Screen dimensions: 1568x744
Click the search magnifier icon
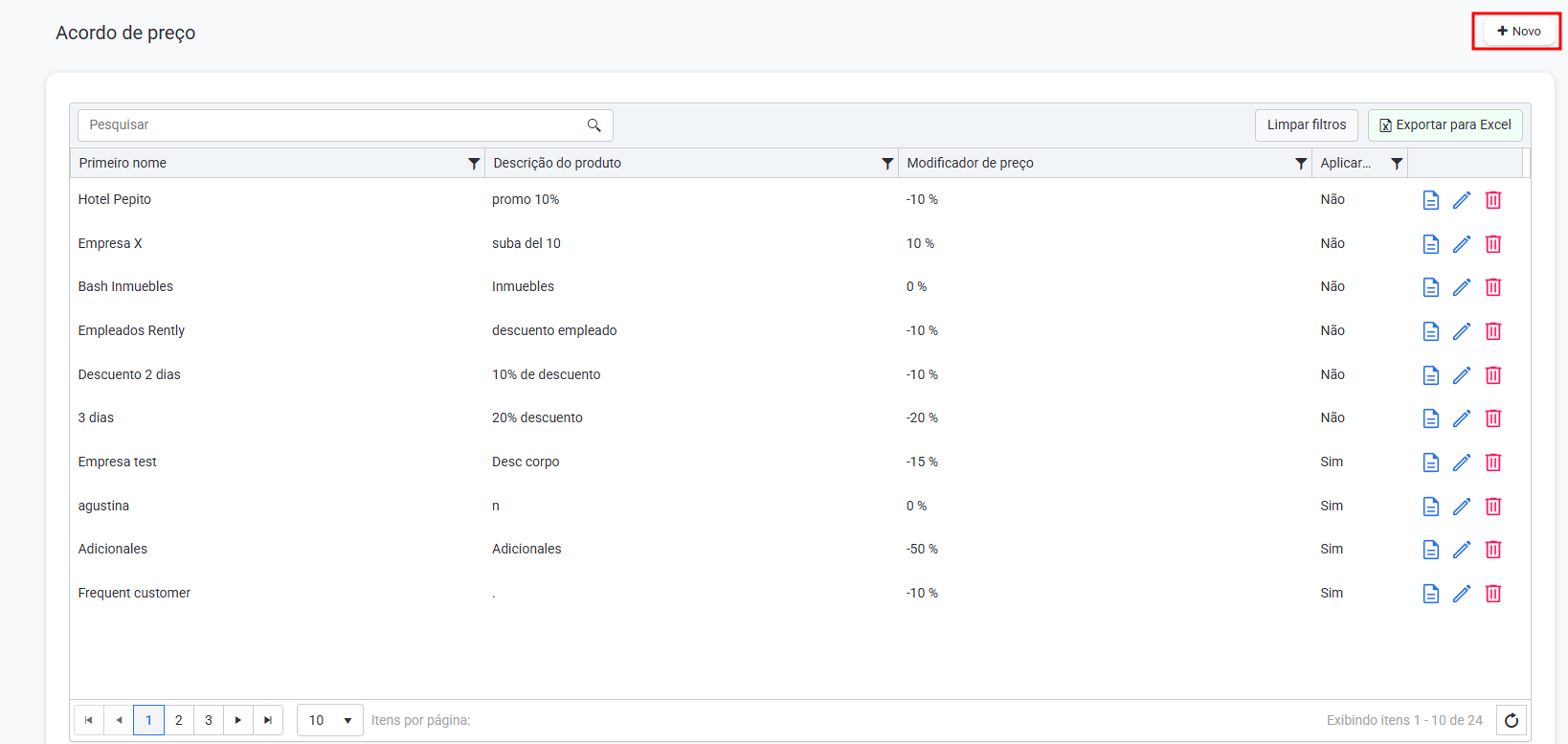(x=594, y=125)
